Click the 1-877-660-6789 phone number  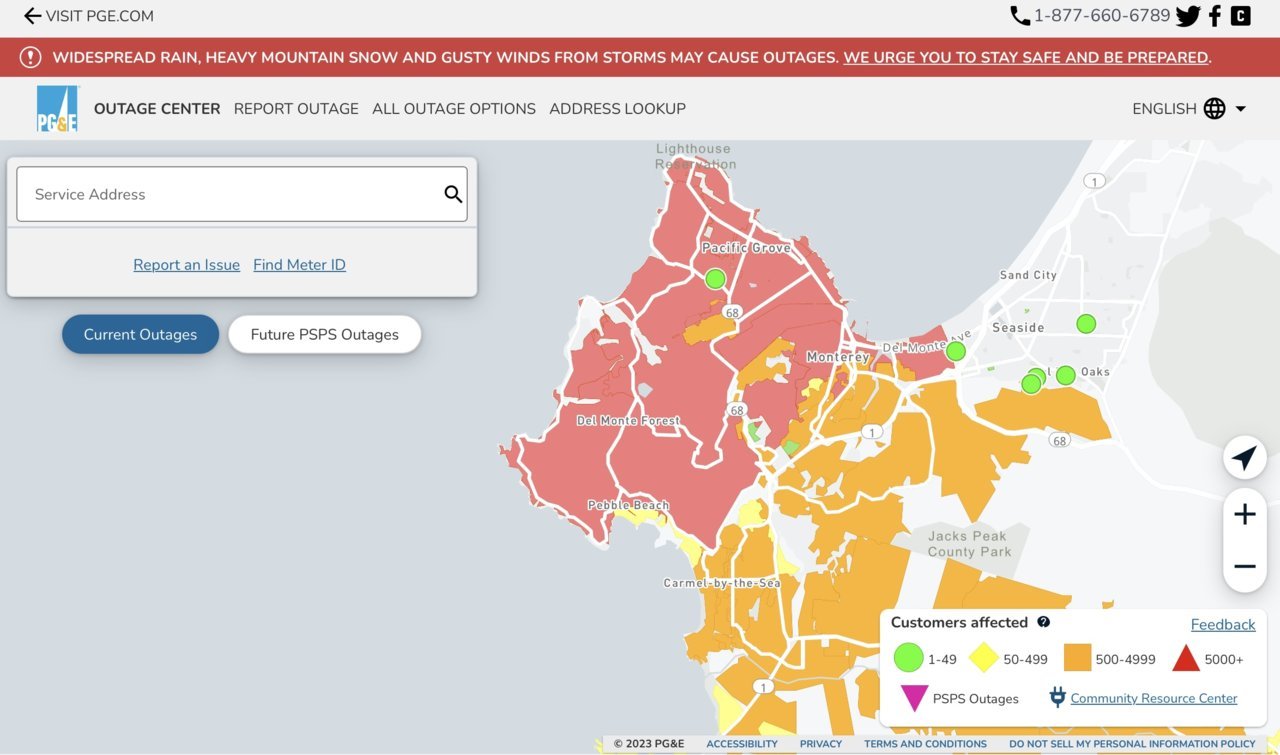[x=1102, y=16]
